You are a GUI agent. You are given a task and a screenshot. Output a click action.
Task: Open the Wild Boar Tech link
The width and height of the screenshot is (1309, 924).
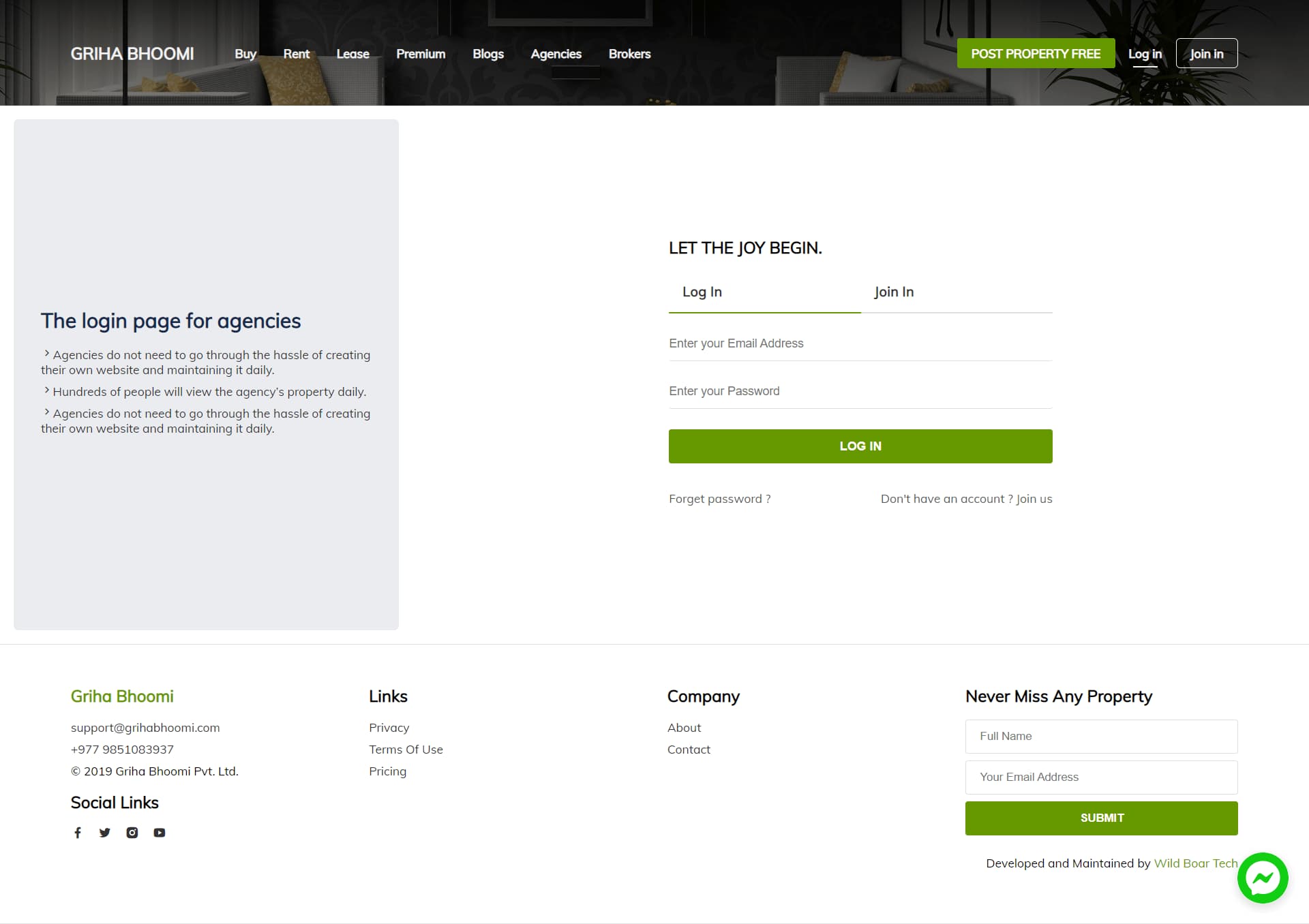(1196, 863)
